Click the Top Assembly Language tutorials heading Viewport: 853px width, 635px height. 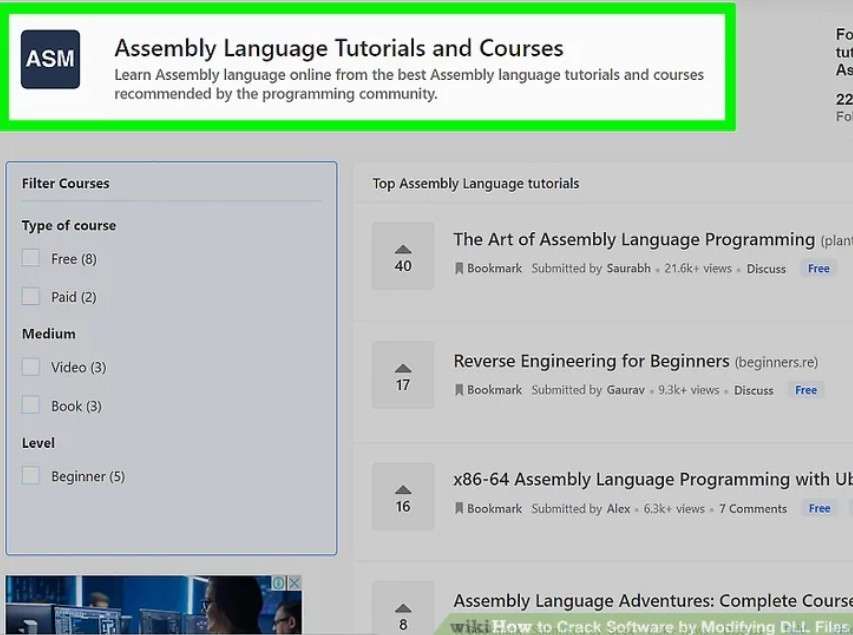pyautogui.click(x=475, y=184)
